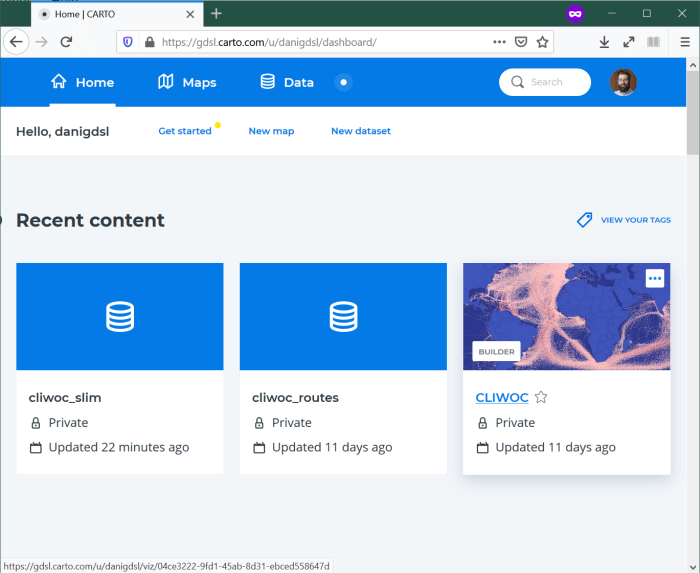Screen dimensions: 700x573
Task: Open the CLIWOC card three-dot options menu
Action: pos(654,278)
